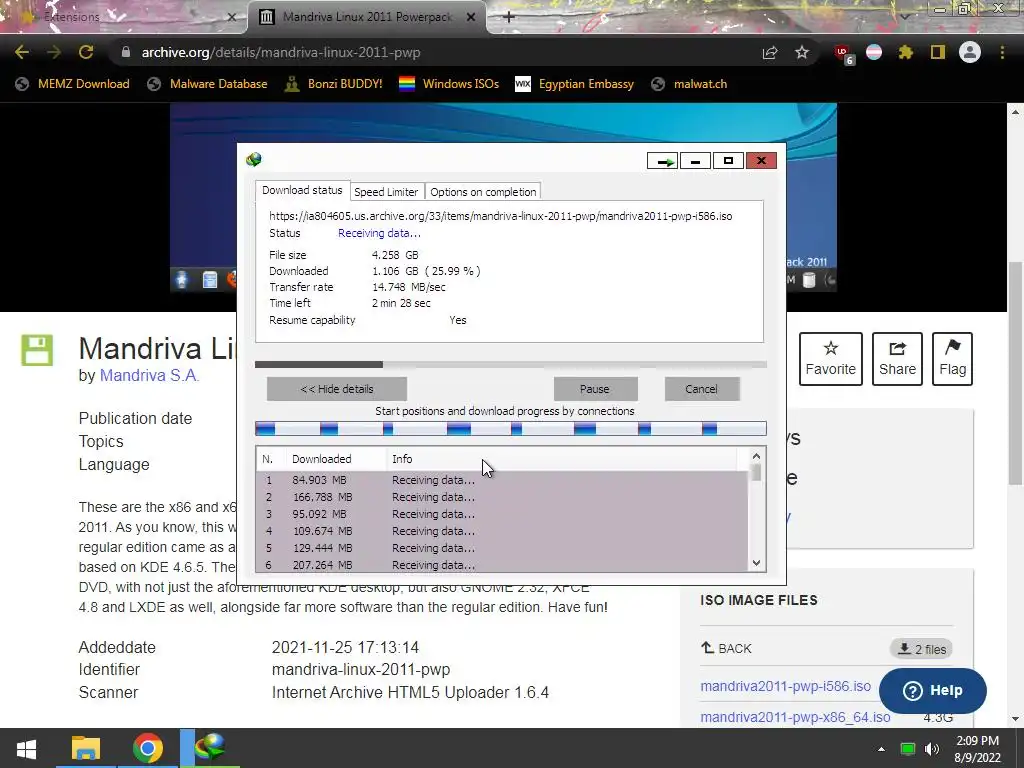Click the overall download progress bar
This screenshot has height=768, width=1024.
click(x=511, y=364)
